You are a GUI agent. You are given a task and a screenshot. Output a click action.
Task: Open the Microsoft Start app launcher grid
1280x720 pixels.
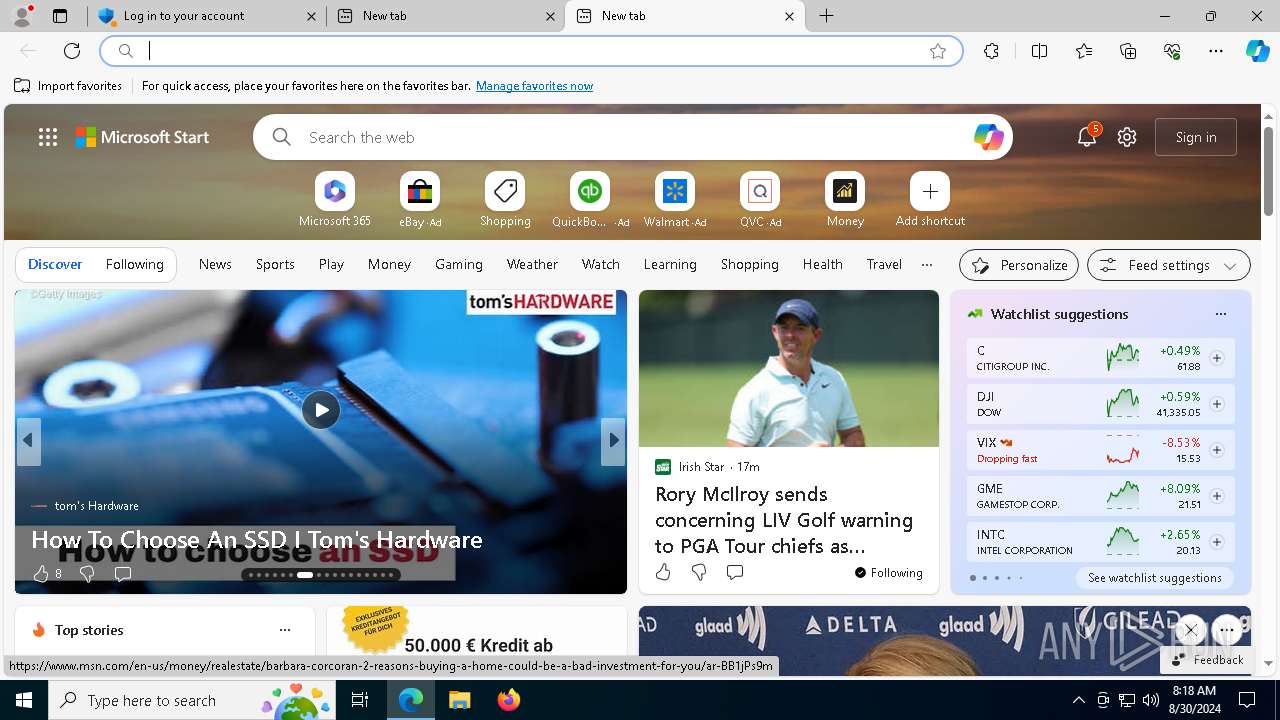[48, 137]
